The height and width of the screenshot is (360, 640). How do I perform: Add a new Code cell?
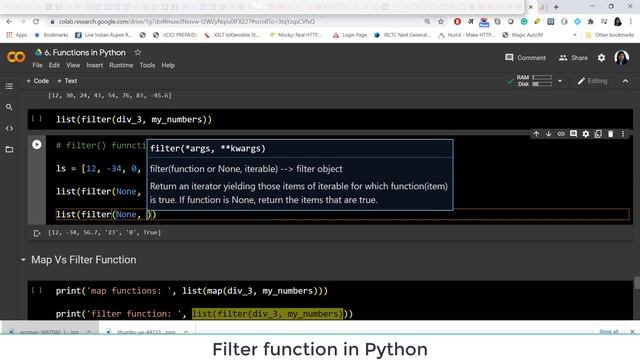click(x=38, y=81)
